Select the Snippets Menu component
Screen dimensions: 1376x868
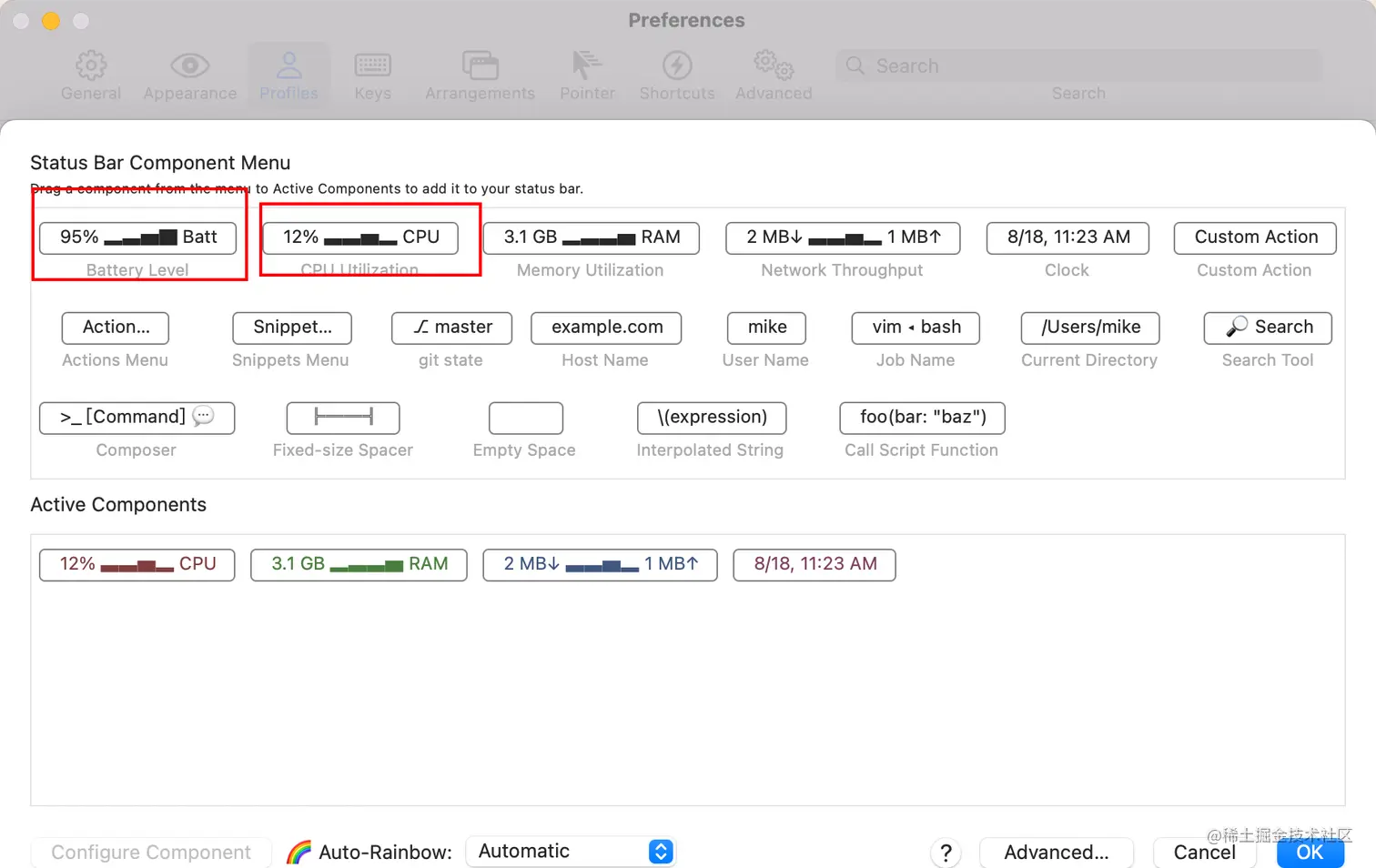tap(292, 328)
